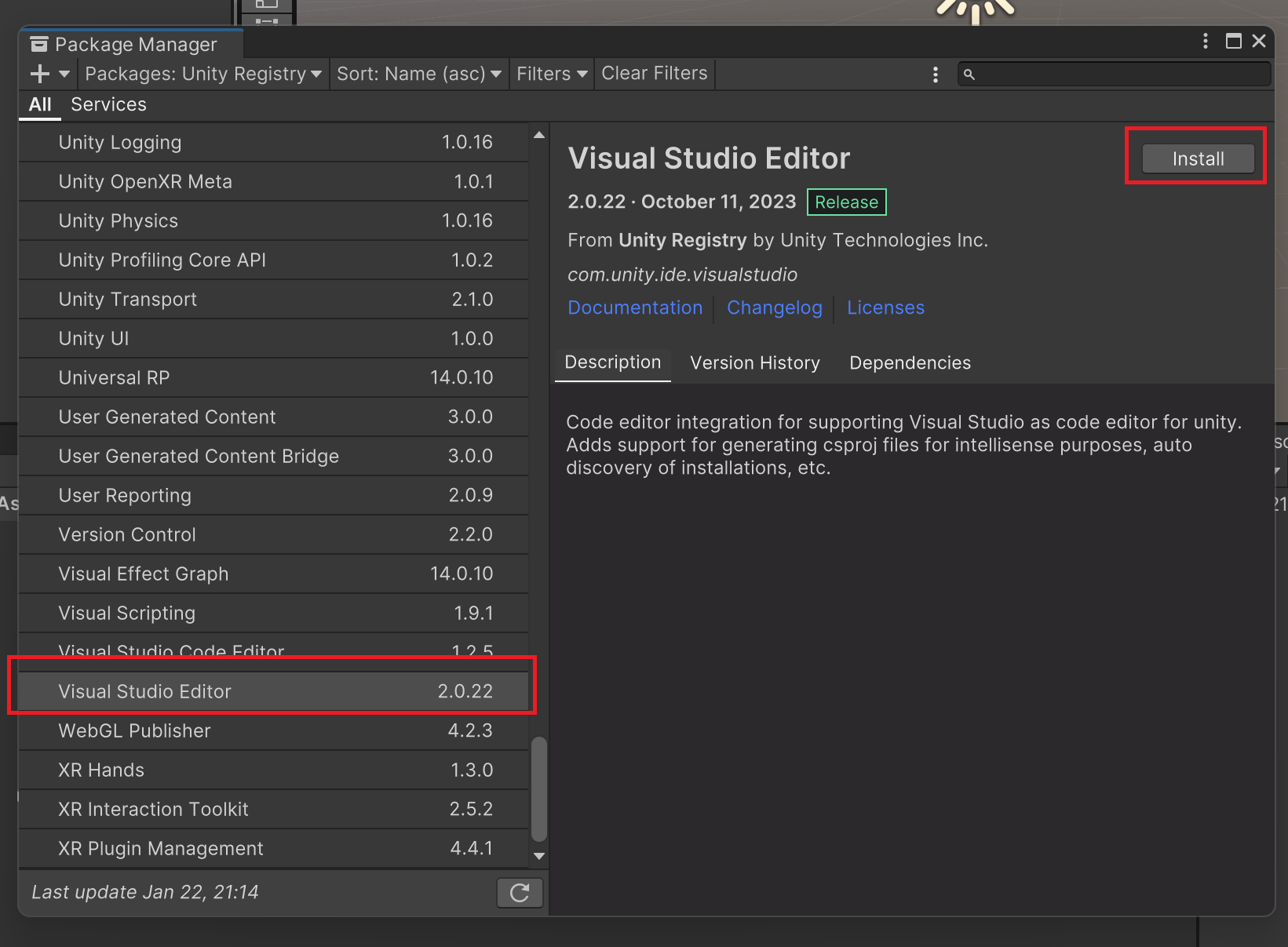Install the Visual Studio Editor package
This screenshot has width=1288, height=947.
point(1198,158)
